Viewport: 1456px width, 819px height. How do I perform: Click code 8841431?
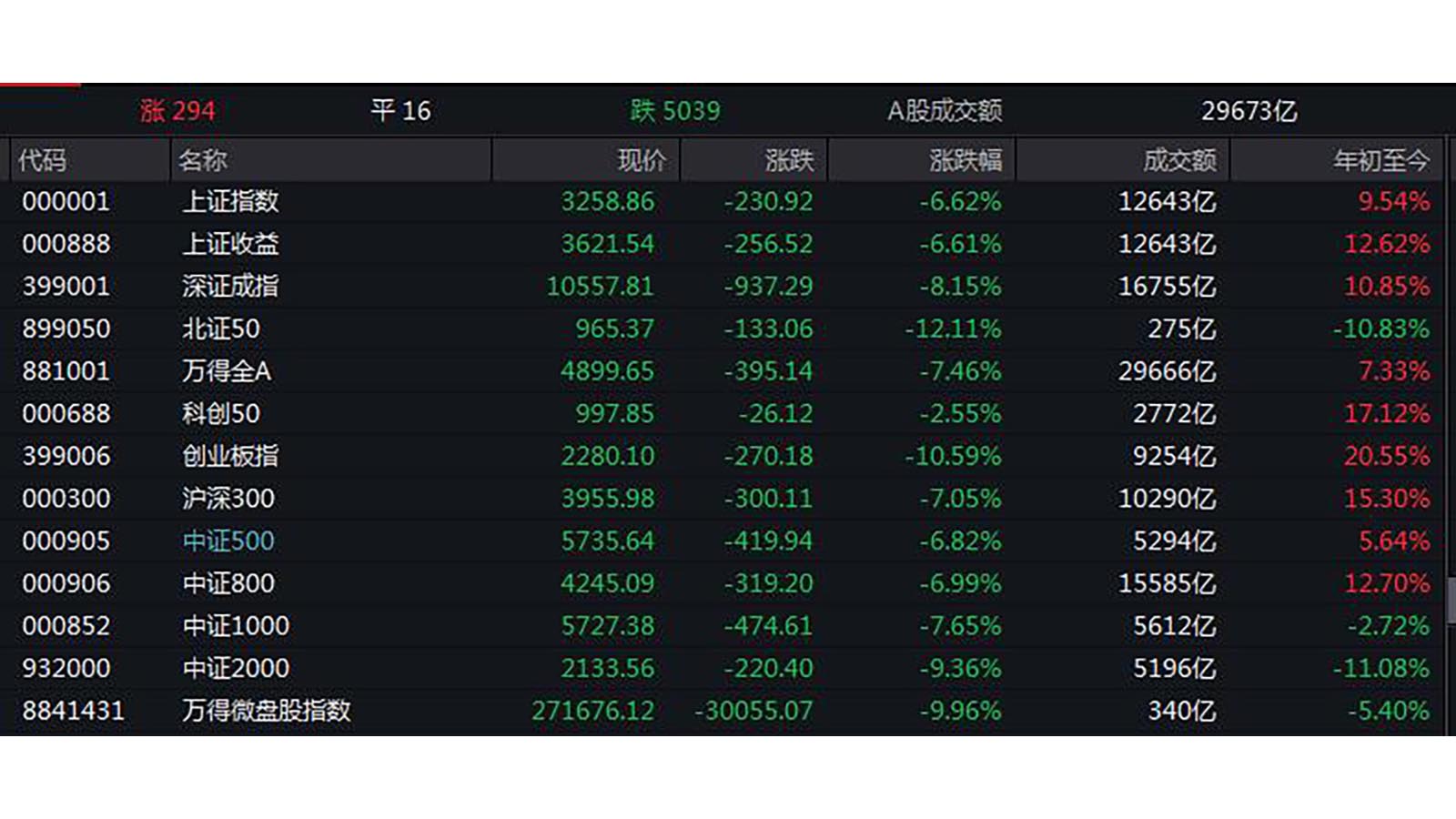click(74, 711)
